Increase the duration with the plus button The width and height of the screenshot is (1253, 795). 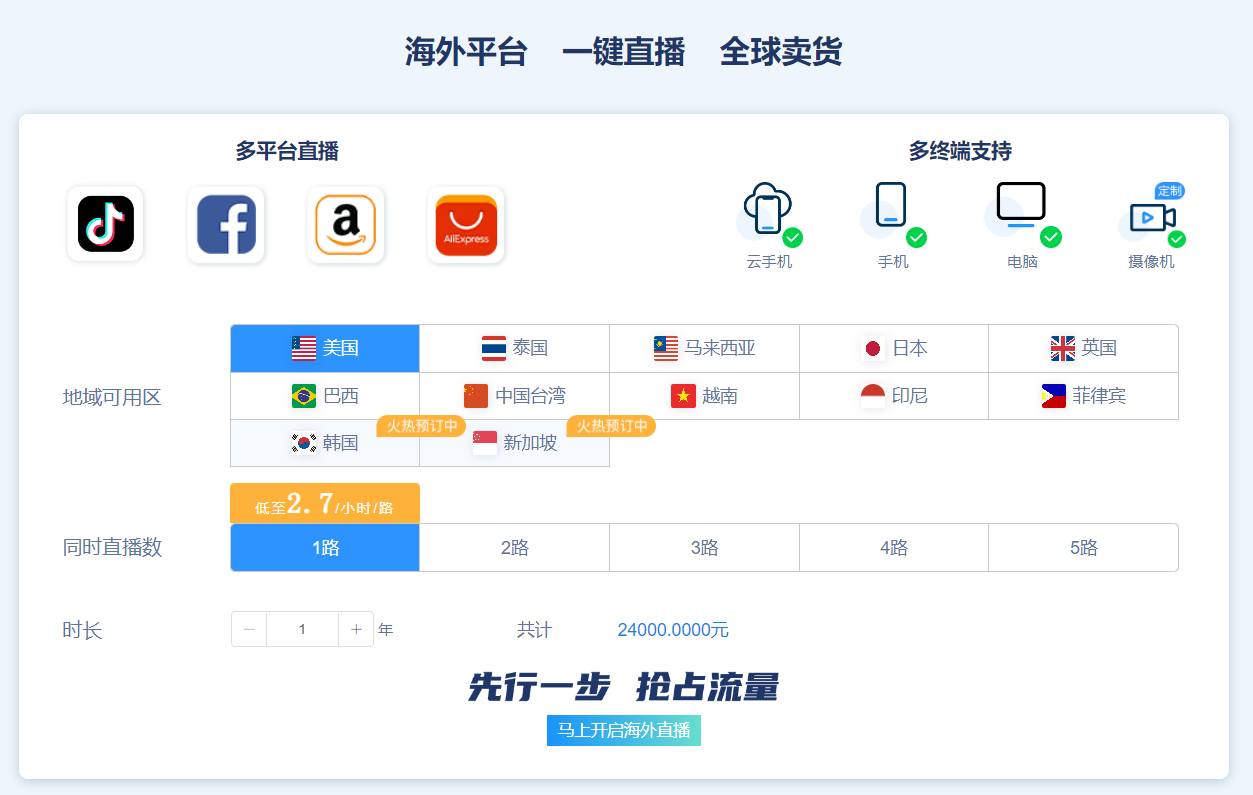pos(356,629)
